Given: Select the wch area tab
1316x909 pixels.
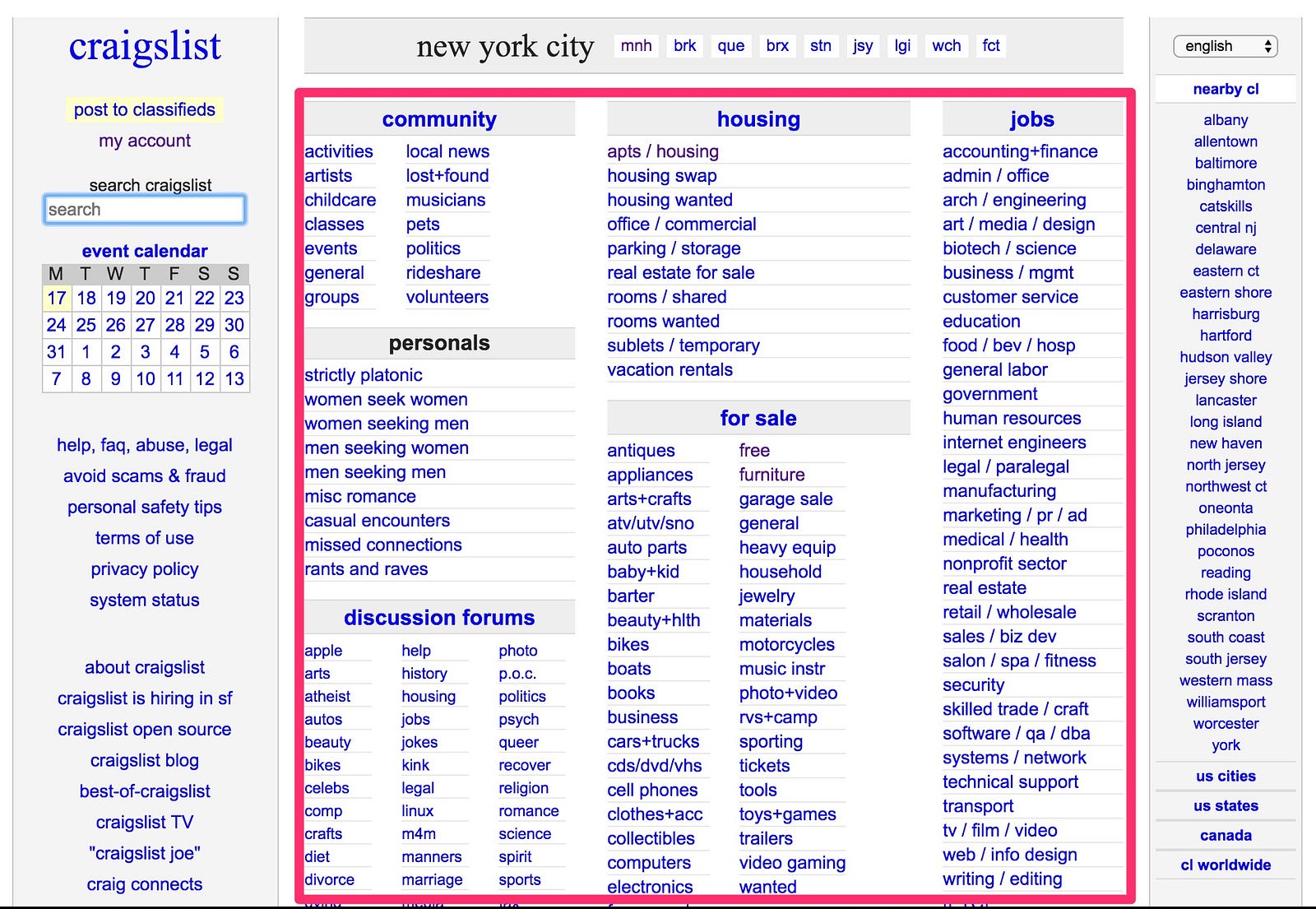Looking at the screenshot, I should 947,46.
